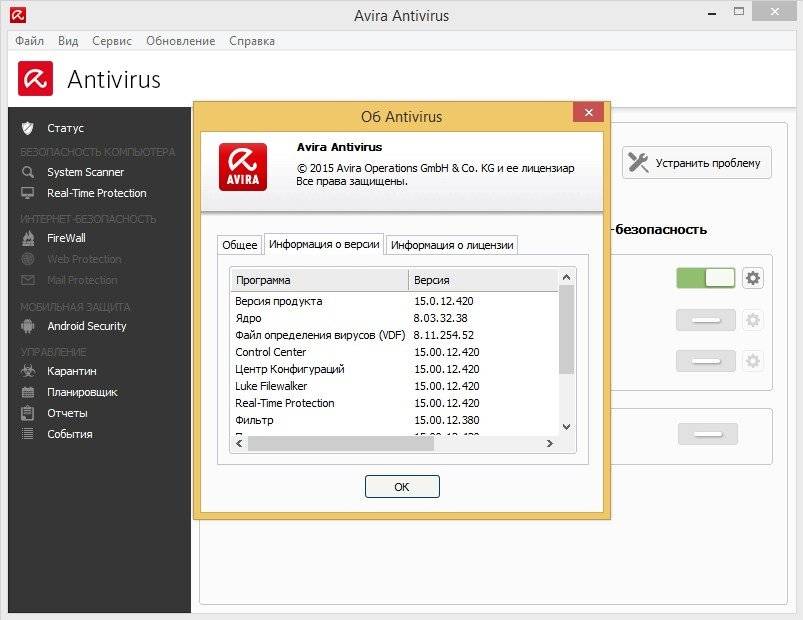Image resolution: width=803 pixels, height=620 pixels.
Task: Select the Версия продукта row
Action: (x=394, y=301)
